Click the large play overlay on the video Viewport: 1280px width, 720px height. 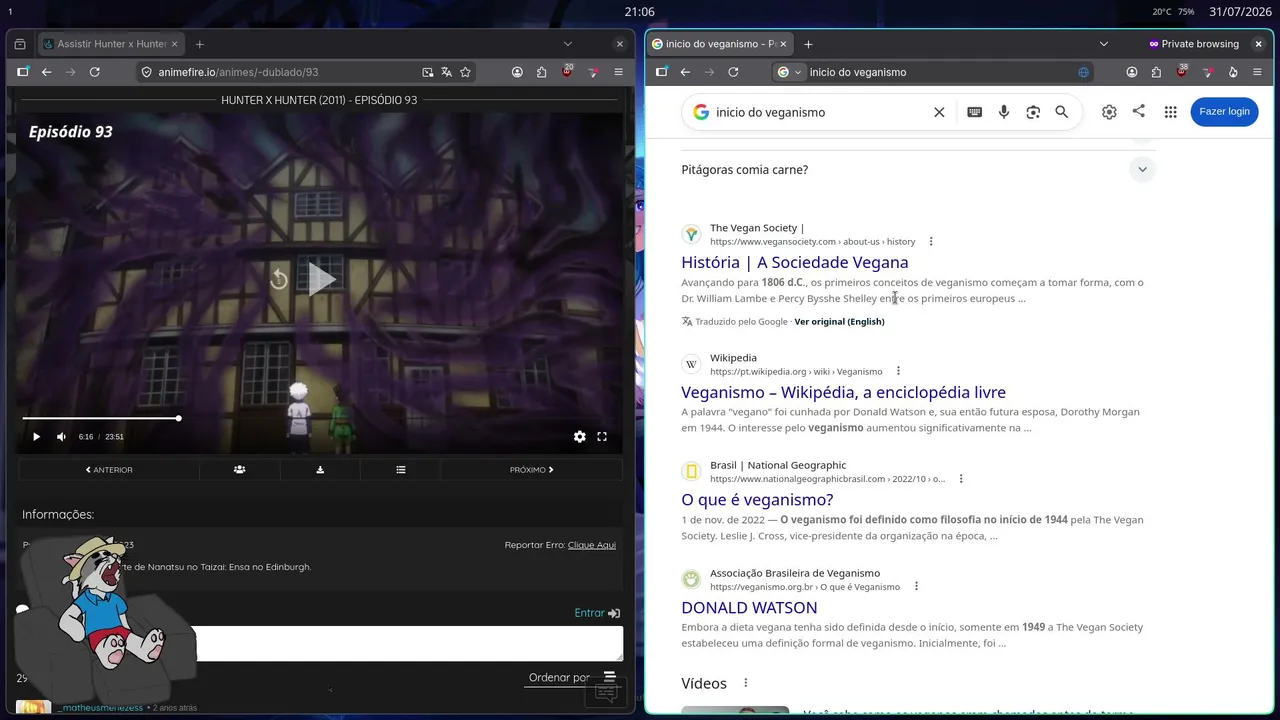click(x=321, y=279)
